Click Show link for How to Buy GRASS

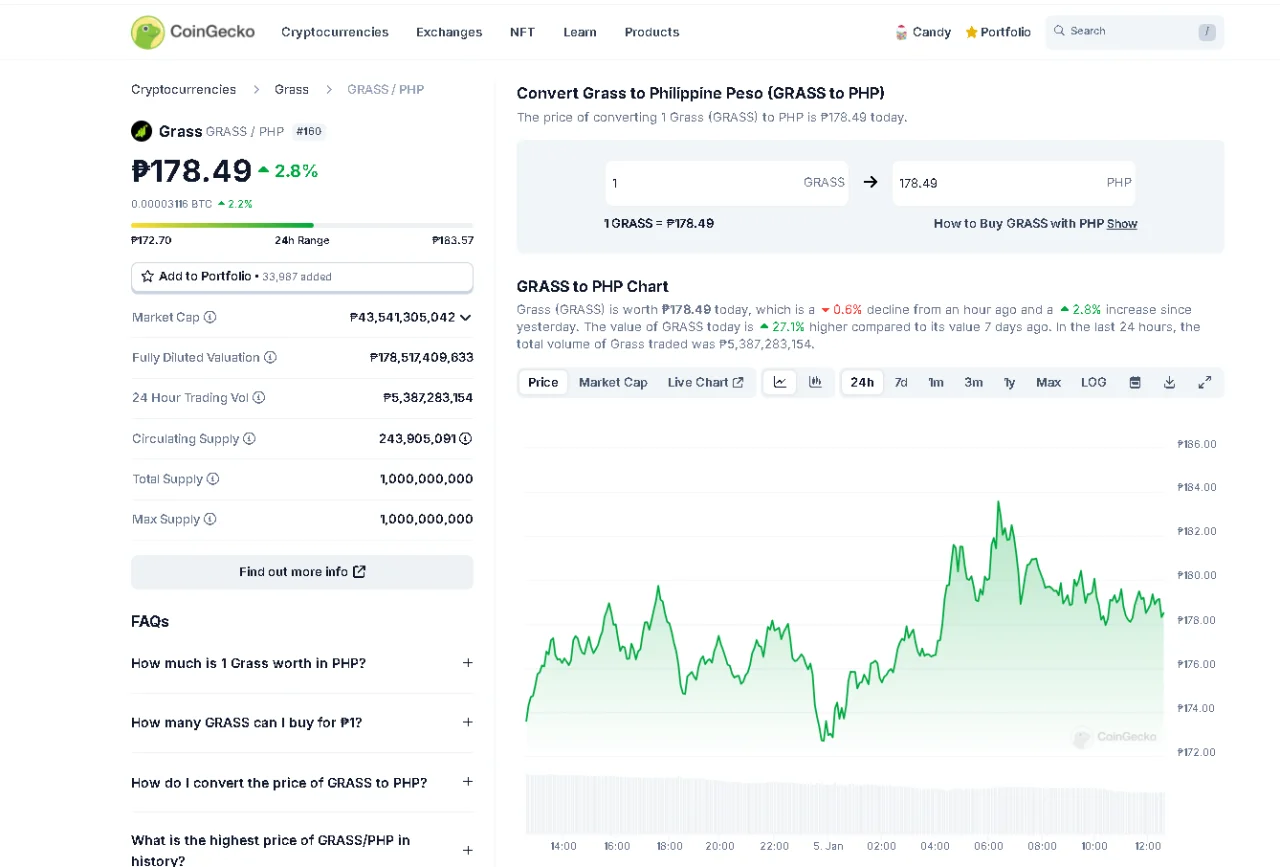click(x=1122, y=224)
